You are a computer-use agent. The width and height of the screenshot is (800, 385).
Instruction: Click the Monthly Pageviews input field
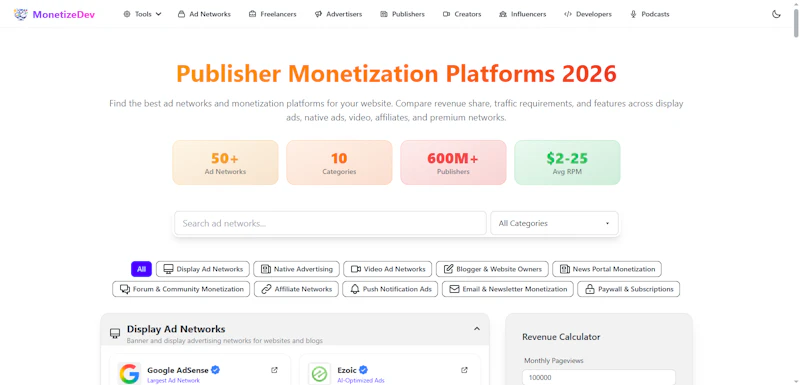point(599,377)
